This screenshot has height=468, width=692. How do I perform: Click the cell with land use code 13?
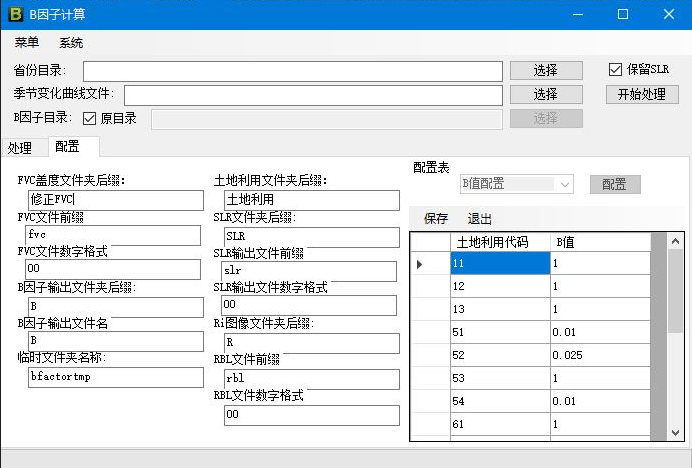pos(500,309)
